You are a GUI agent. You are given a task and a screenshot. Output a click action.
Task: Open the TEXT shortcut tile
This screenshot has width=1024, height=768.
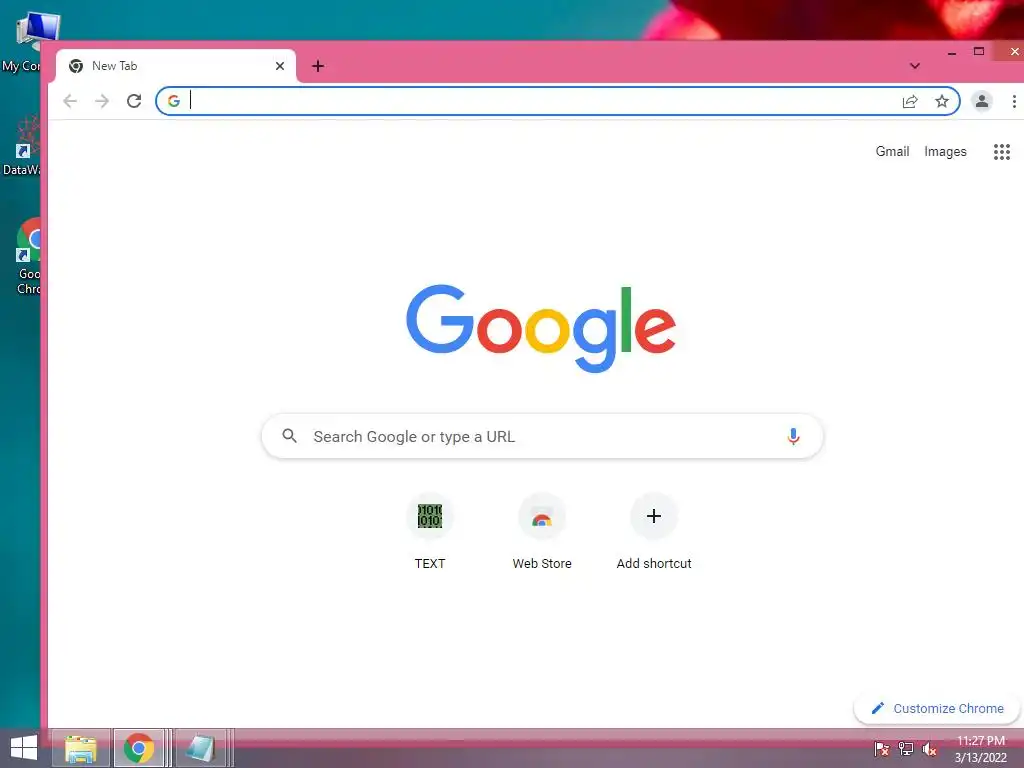click(x=430, y=532)
